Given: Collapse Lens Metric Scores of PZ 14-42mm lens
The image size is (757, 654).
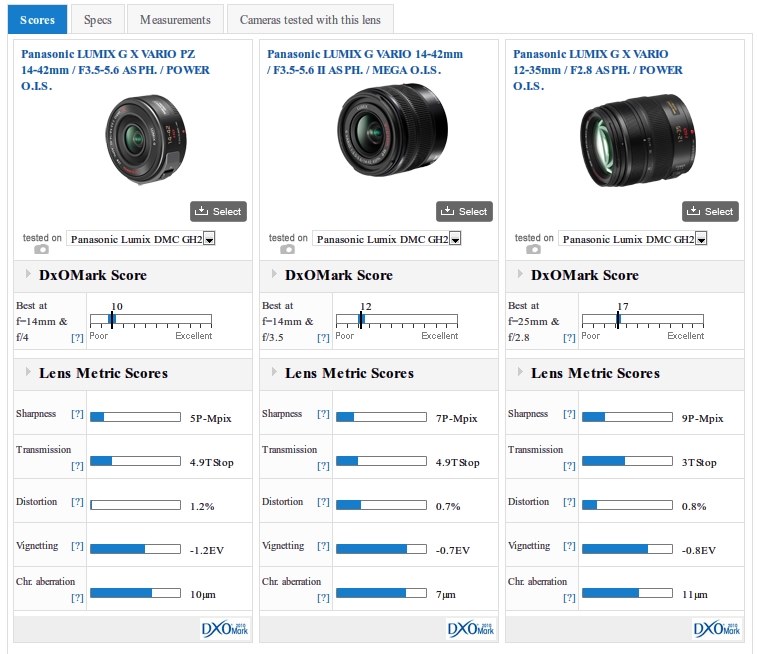Looking at the screenshot, I should point(28,372).
